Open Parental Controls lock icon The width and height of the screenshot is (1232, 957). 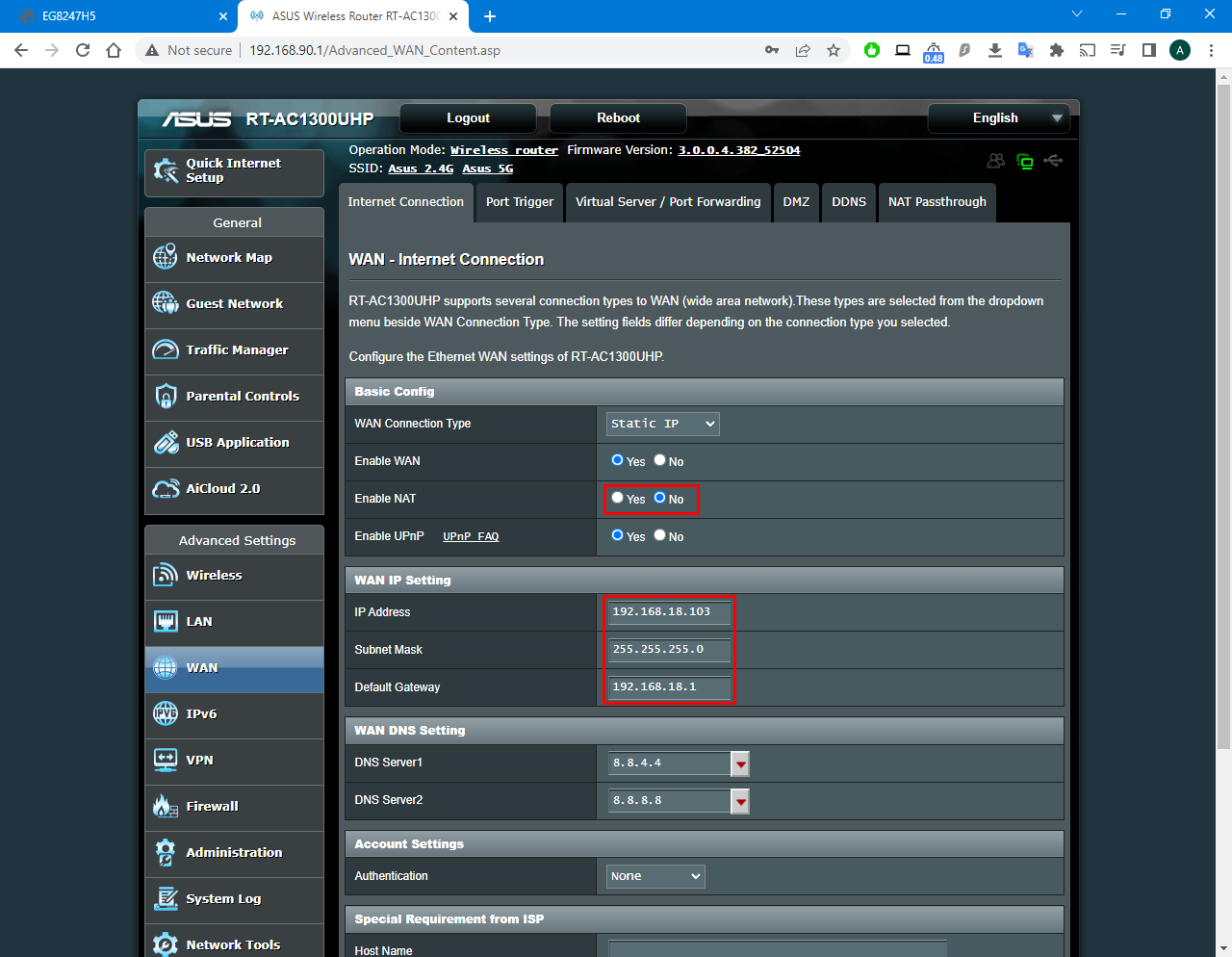coord(166,396)
